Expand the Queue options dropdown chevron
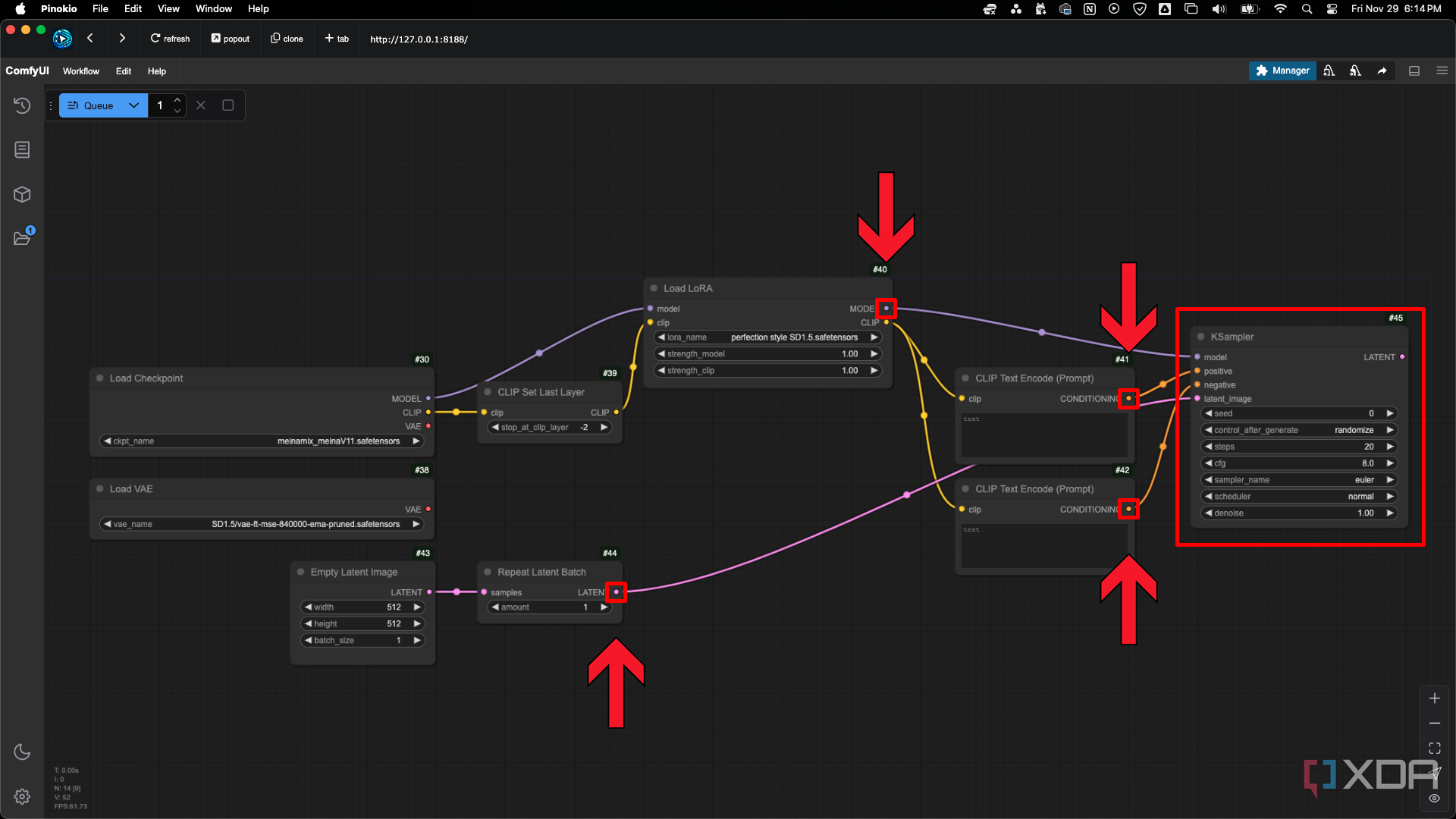 [x=133, y=105]
